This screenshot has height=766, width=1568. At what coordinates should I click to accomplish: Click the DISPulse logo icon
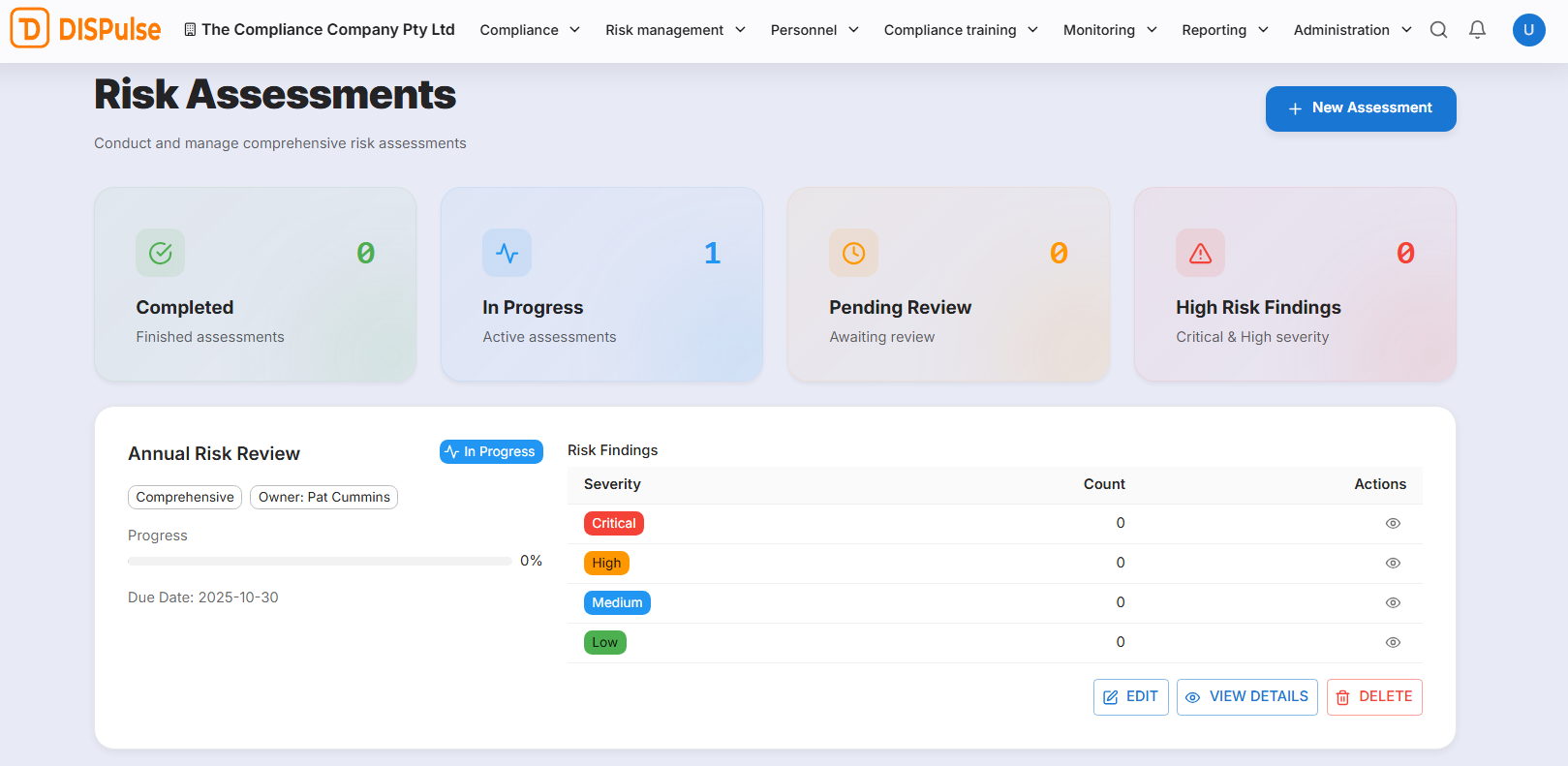click(30, 29)
